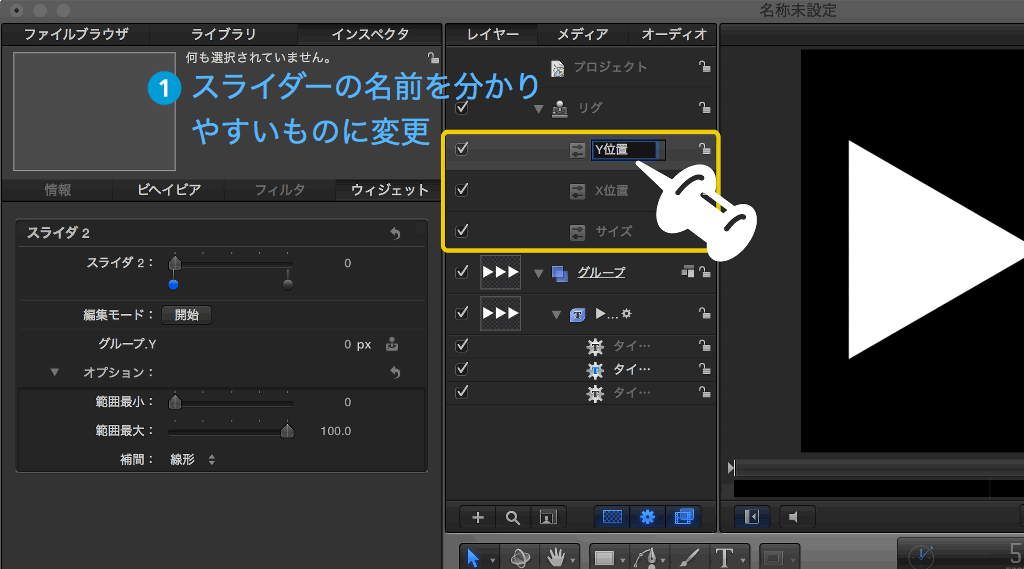Click the gear icon of first タイ… row
1024x569 pixels.
coord(595,346)
